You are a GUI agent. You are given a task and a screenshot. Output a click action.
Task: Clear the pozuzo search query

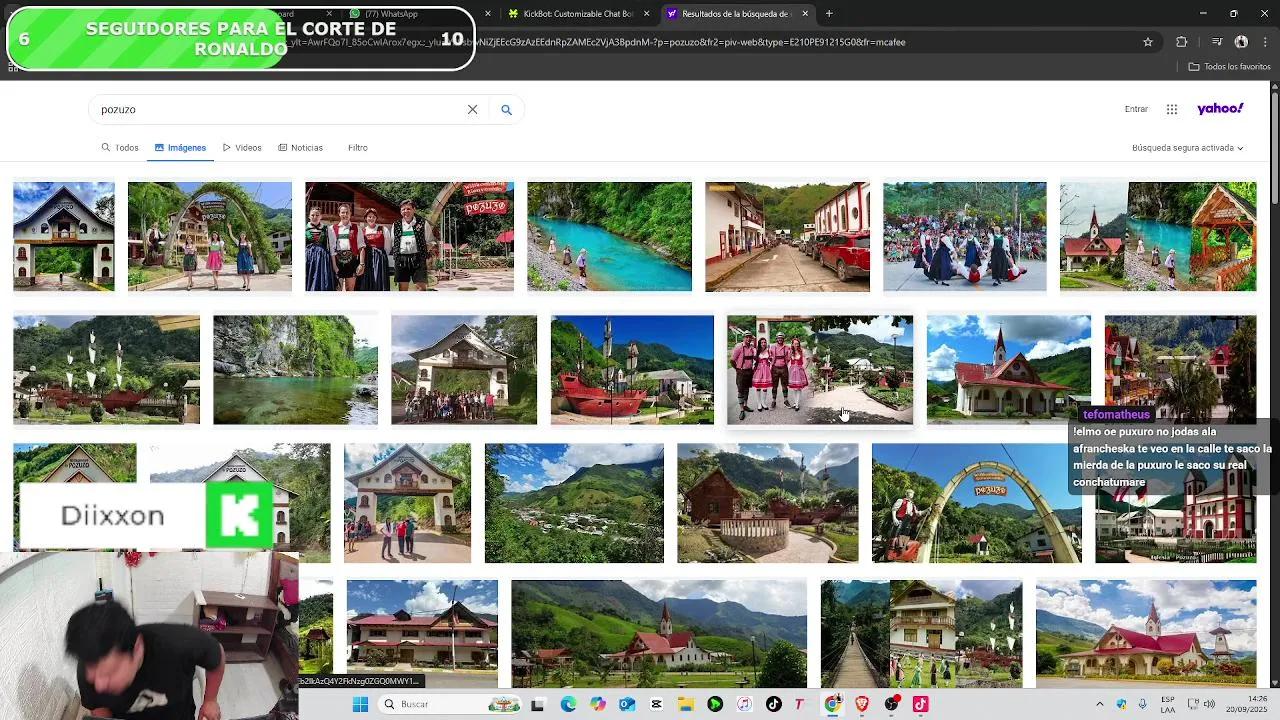pyautogui.click(x=472, y=109)
